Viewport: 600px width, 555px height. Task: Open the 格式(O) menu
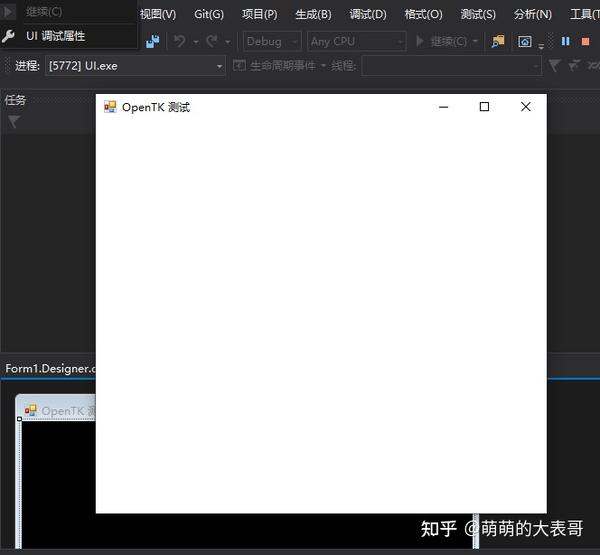point(423,15)
